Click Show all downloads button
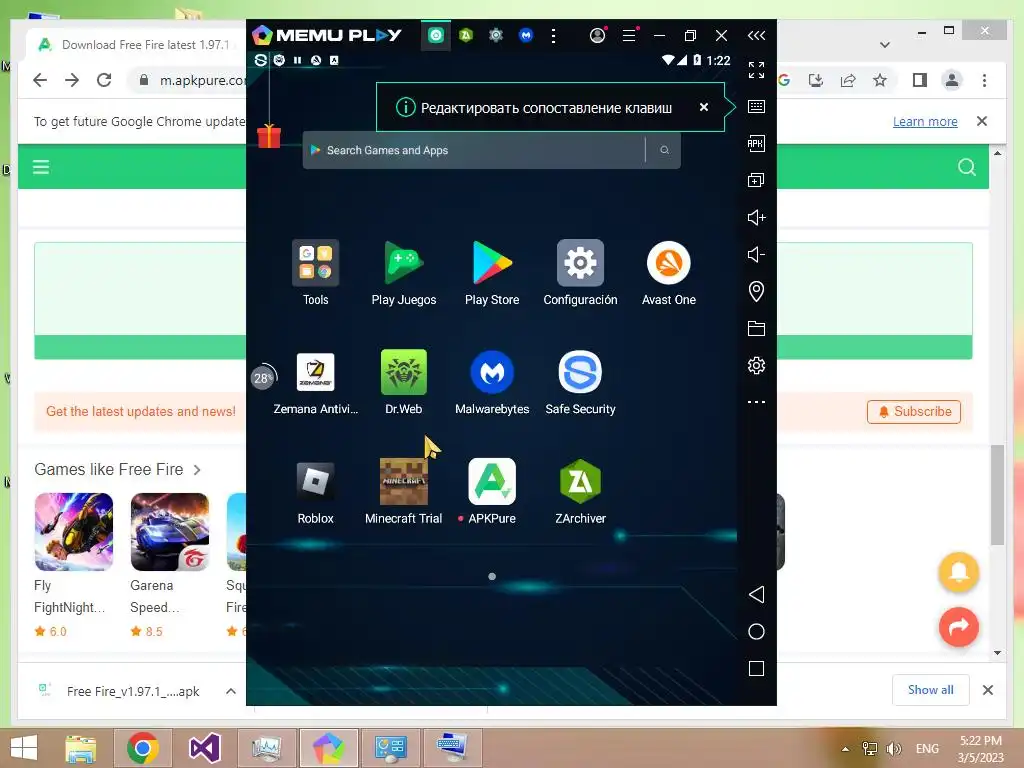 (x=931, y=690)
